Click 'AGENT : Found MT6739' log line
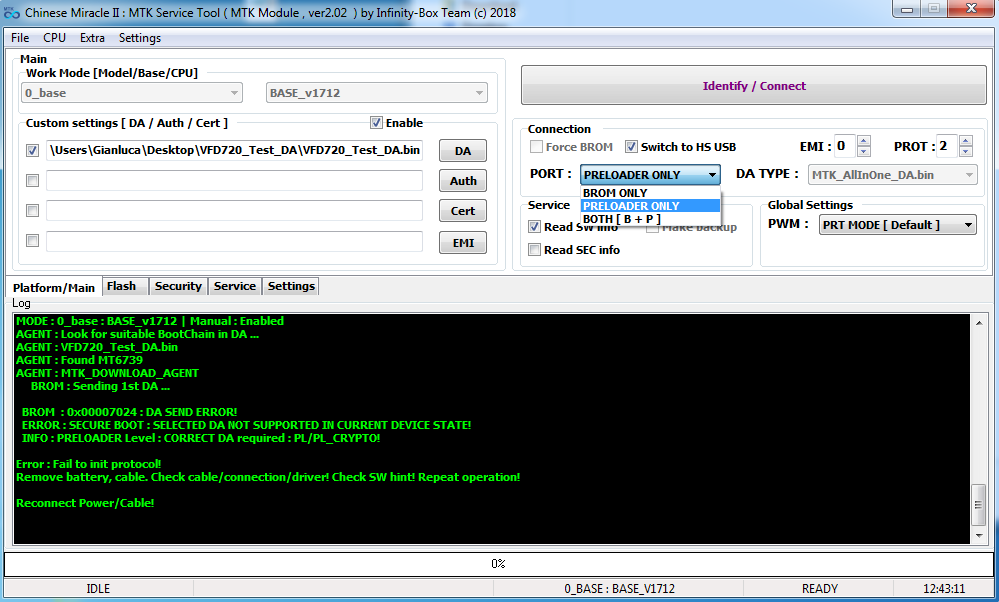This screenshot has width=999, height=602. click(x=80, y=360)
